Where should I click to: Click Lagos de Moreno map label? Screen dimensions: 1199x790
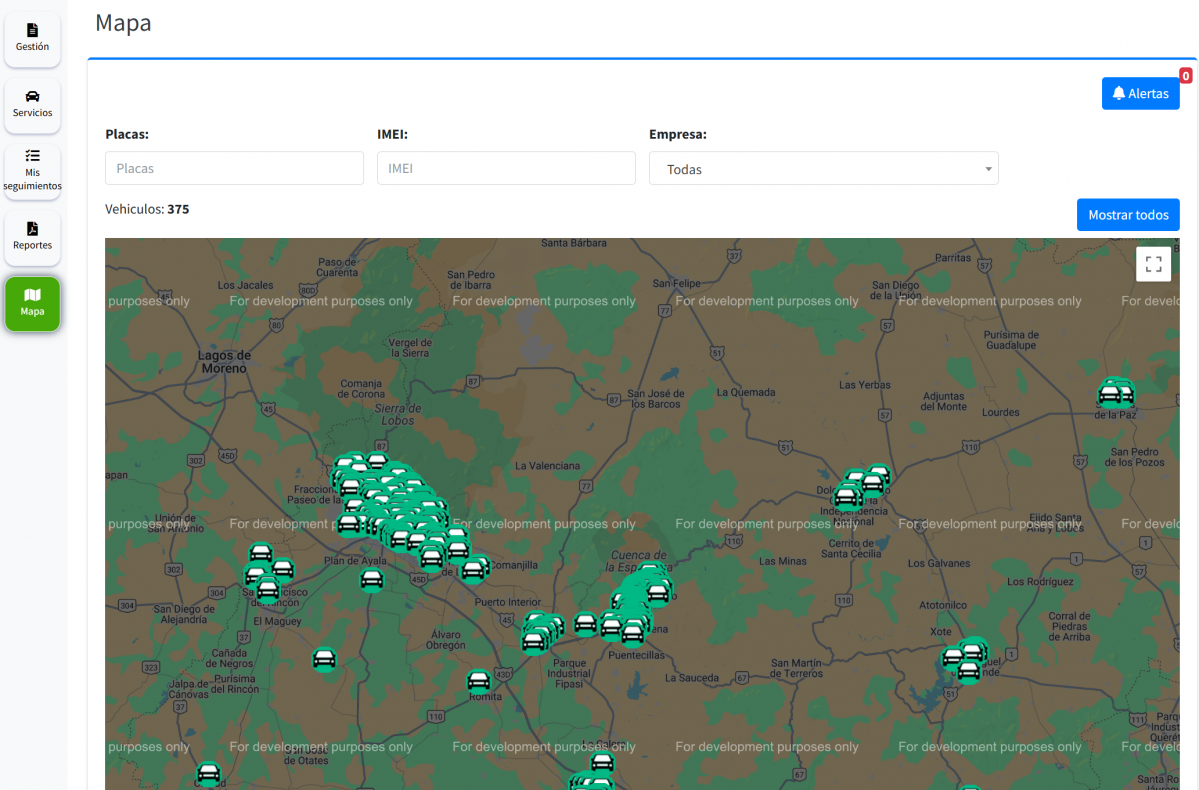click(224, 361)
